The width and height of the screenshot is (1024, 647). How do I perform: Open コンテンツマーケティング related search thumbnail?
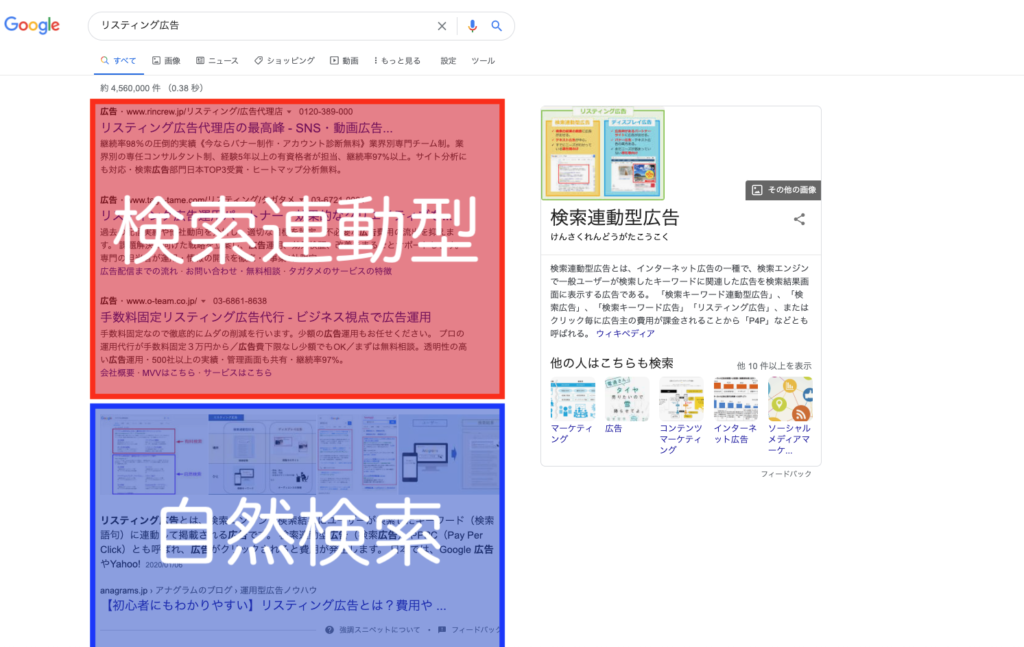click(x=681, y=399)
